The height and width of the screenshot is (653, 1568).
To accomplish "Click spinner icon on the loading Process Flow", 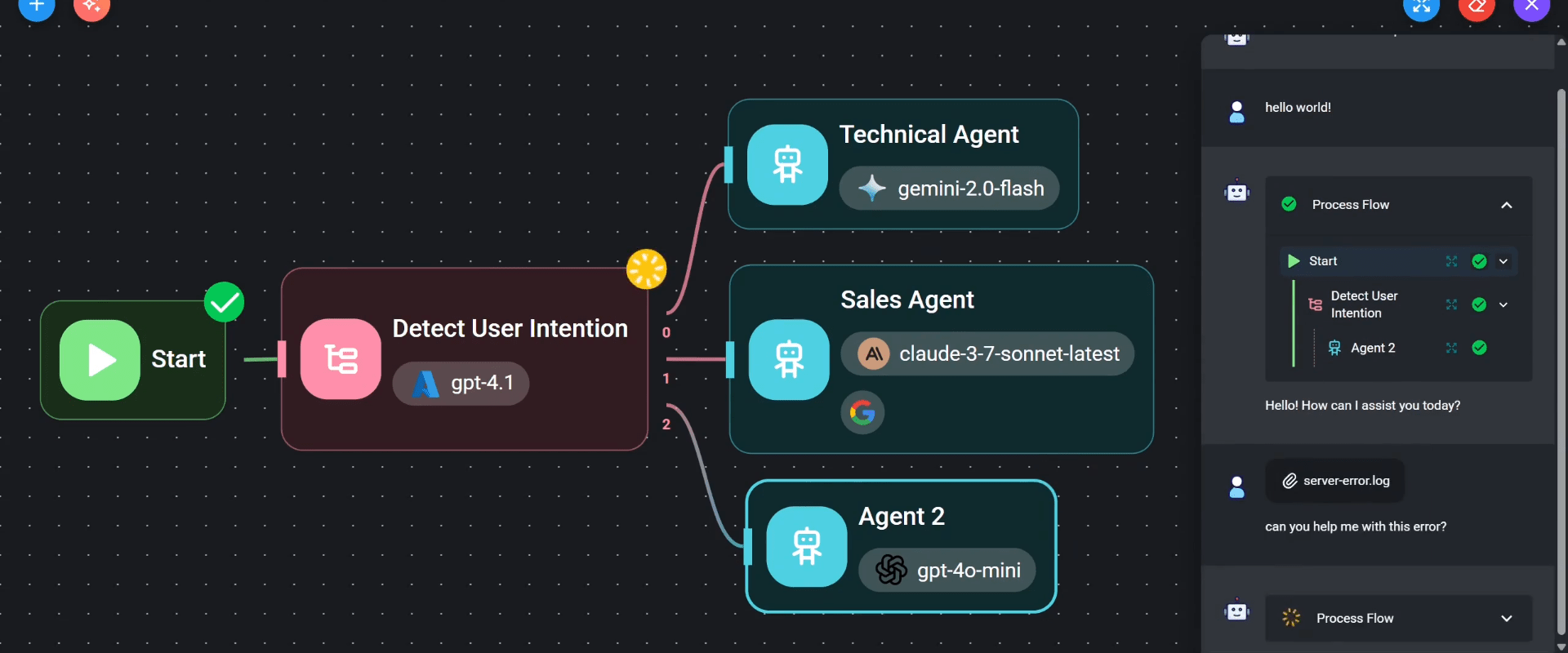I will click(x=1291, y=618).
